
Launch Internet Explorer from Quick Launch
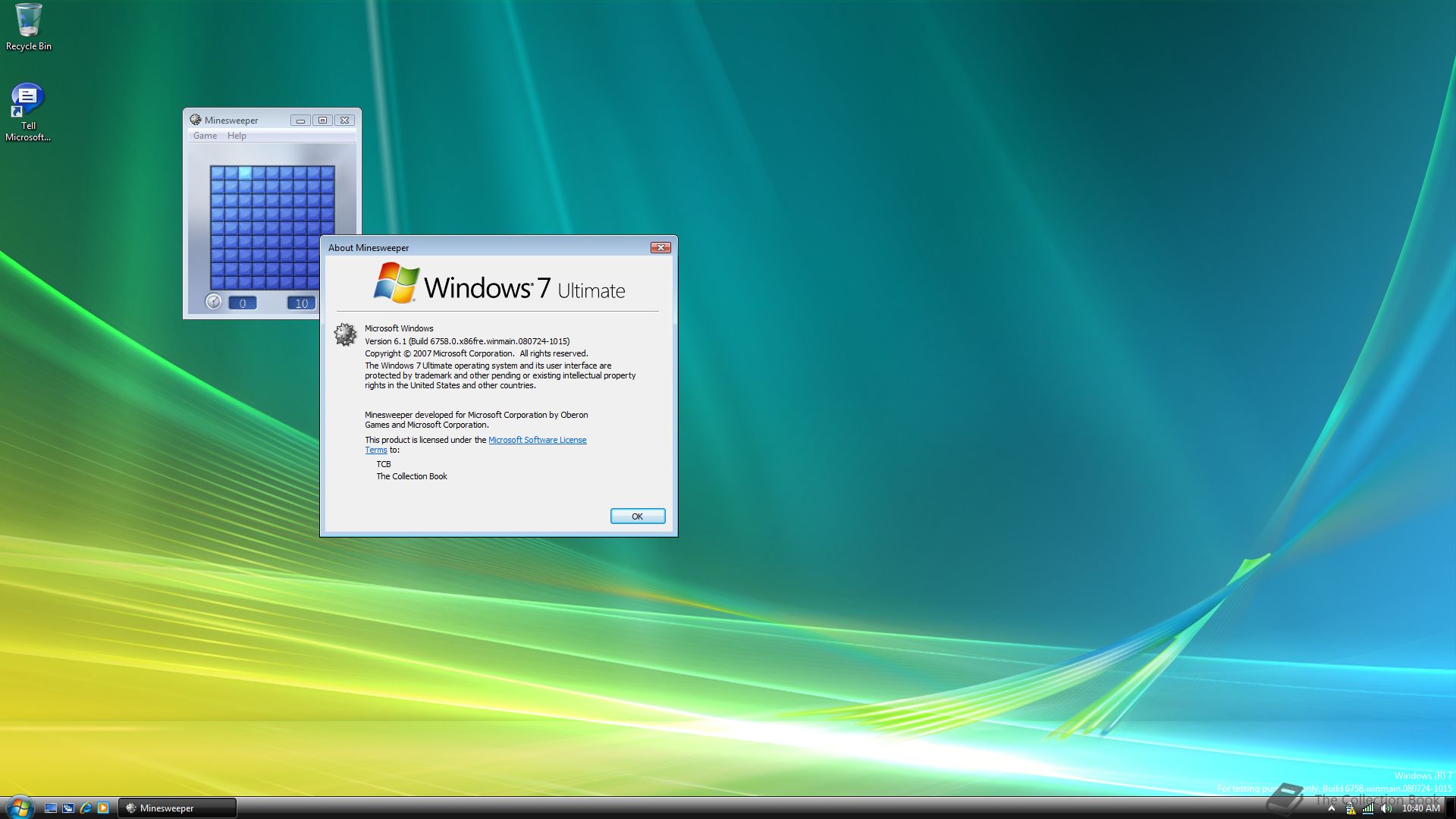click(x=86, y=808)
